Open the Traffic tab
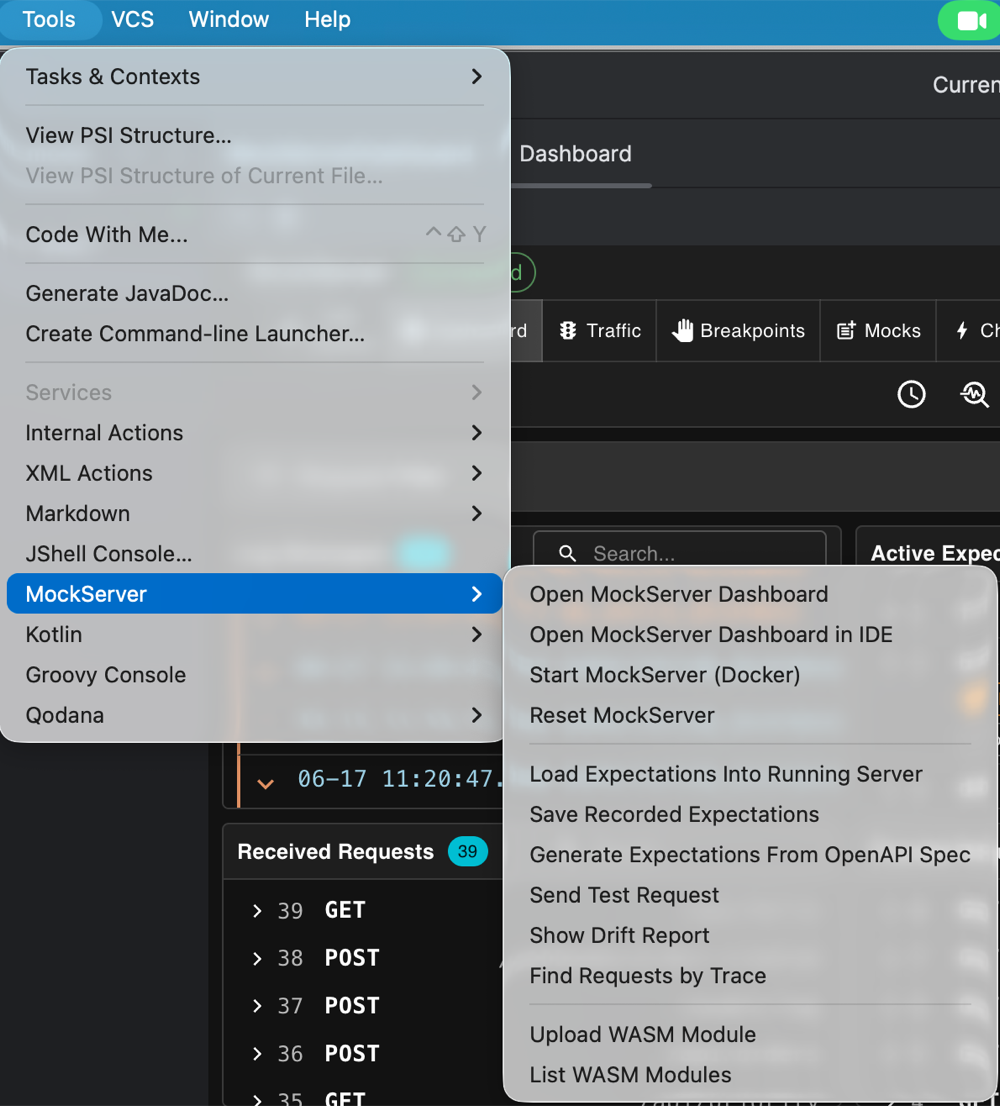The image size is (1000, 1106). pos(599,330)
